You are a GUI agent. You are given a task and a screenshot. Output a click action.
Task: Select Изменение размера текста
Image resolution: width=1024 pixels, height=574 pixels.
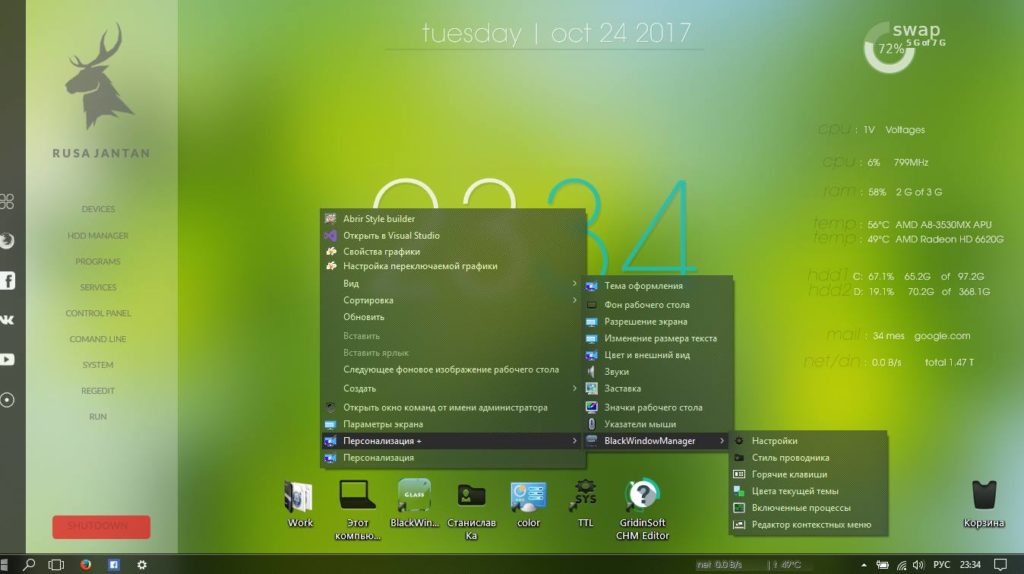(658, 339)
